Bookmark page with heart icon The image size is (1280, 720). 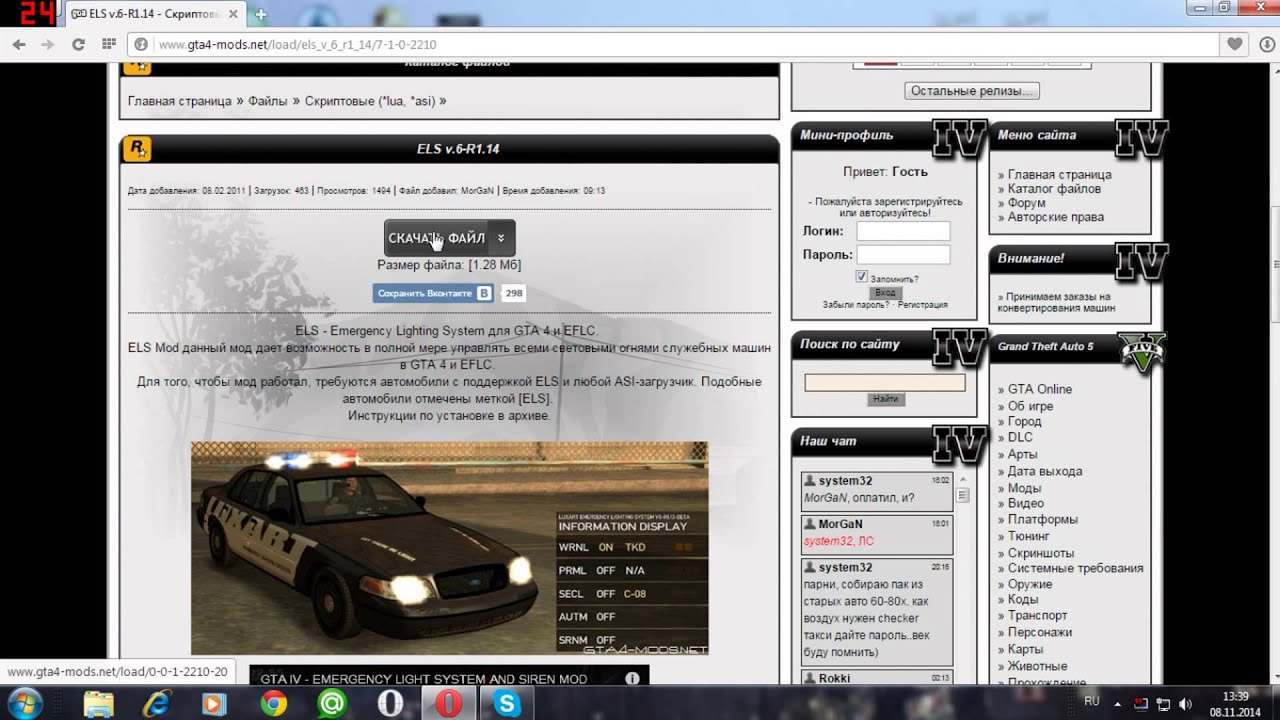click(1235, 44)
